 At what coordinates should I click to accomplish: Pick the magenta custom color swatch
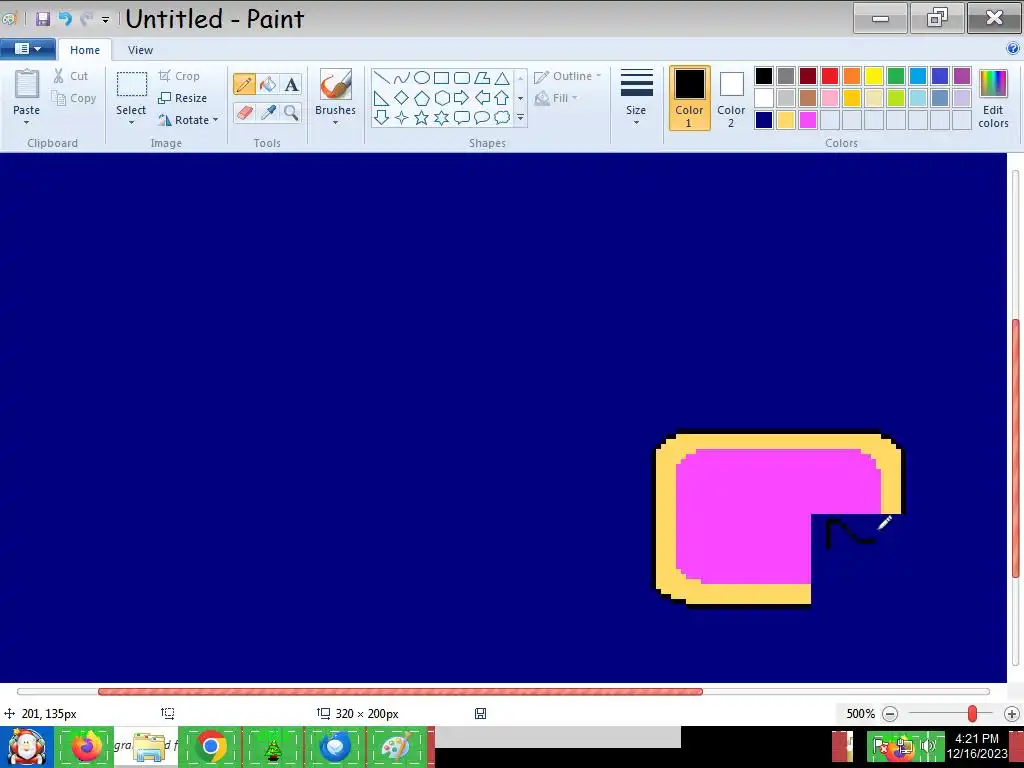click(x=808, y=120)
